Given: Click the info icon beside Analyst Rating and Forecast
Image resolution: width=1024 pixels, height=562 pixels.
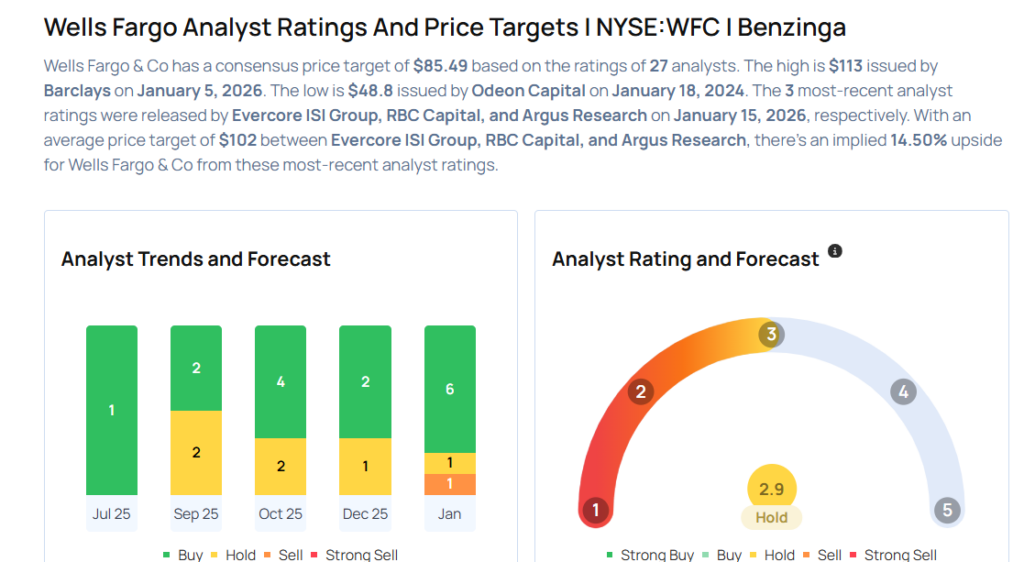Looking at the screenshot, I should tap(835, 251).
